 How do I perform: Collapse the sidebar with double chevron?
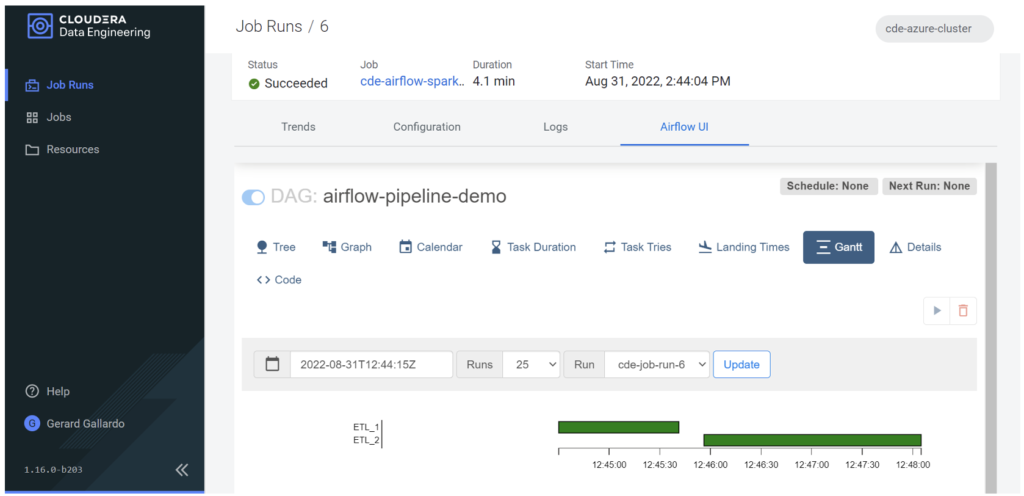tap(182, 470)
